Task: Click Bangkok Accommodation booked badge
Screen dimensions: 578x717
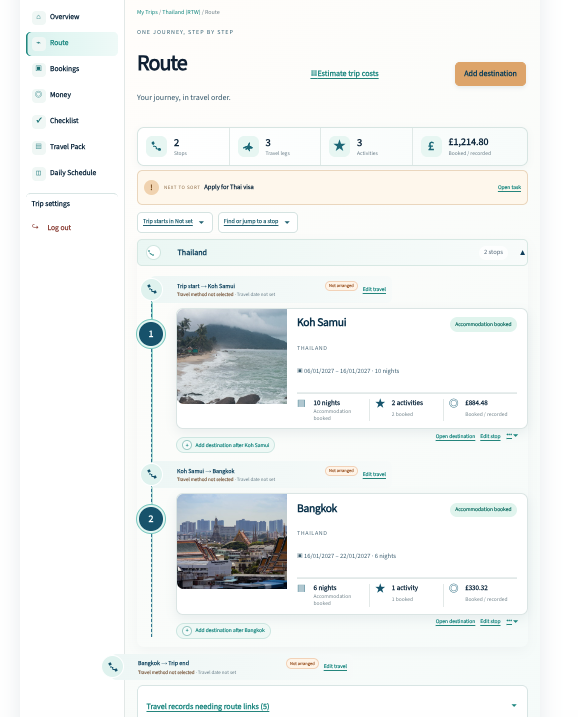Action: (x=483, y=509)
